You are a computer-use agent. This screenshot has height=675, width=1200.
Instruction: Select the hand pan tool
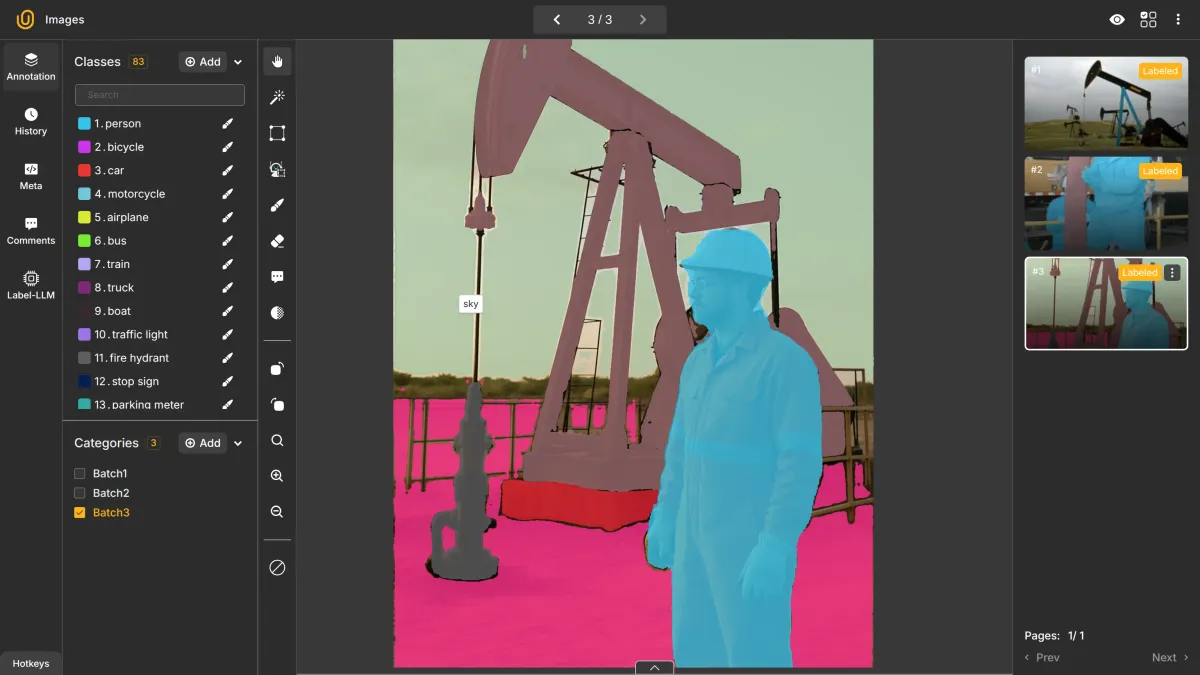point(277,62)
